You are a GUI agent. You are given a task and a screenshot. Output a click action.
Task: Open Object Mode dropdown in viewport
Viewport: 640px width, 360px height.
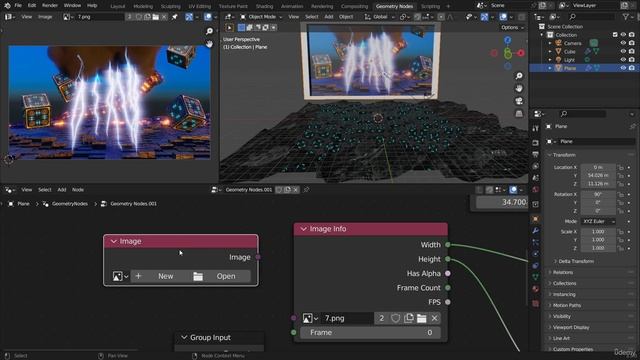point(260,17)
